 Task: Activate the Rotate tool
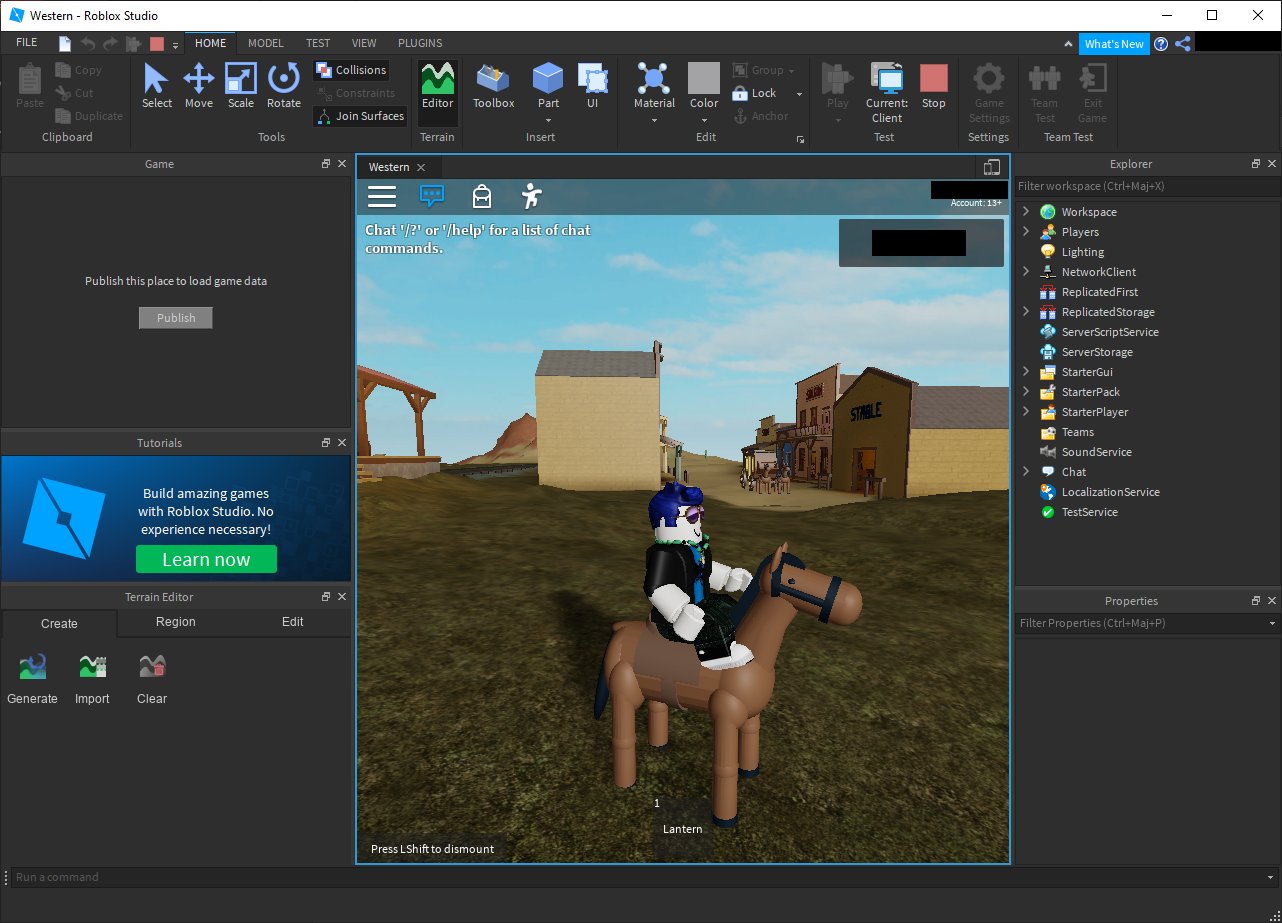click(284, 86)
